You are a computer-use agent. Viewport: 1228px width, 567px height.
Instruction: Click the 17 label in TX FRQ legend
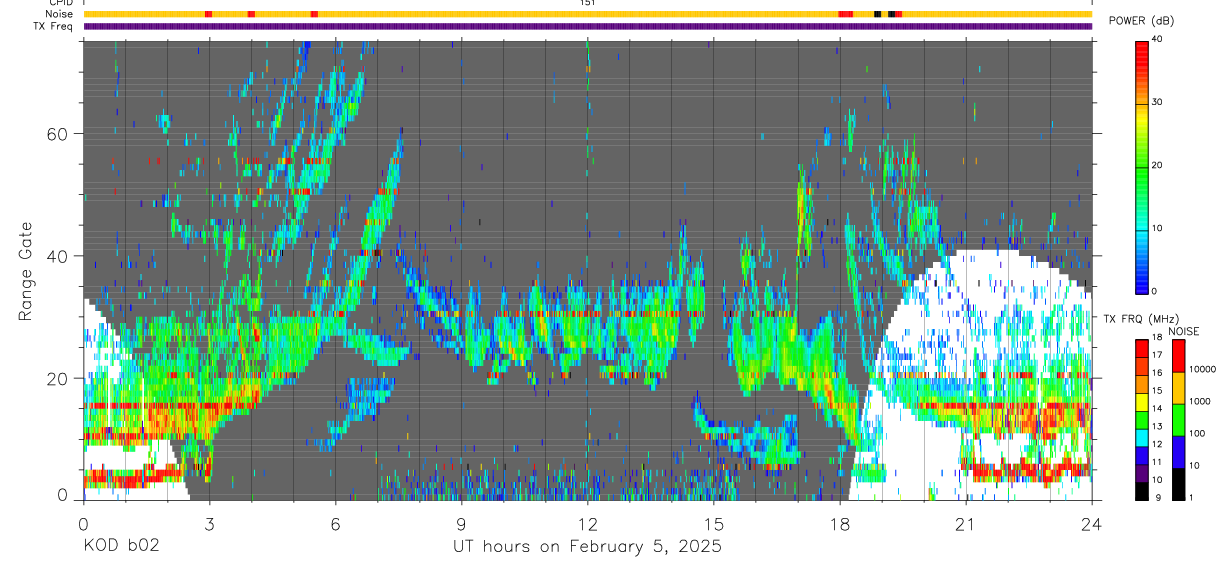(x=1157, y=355)
